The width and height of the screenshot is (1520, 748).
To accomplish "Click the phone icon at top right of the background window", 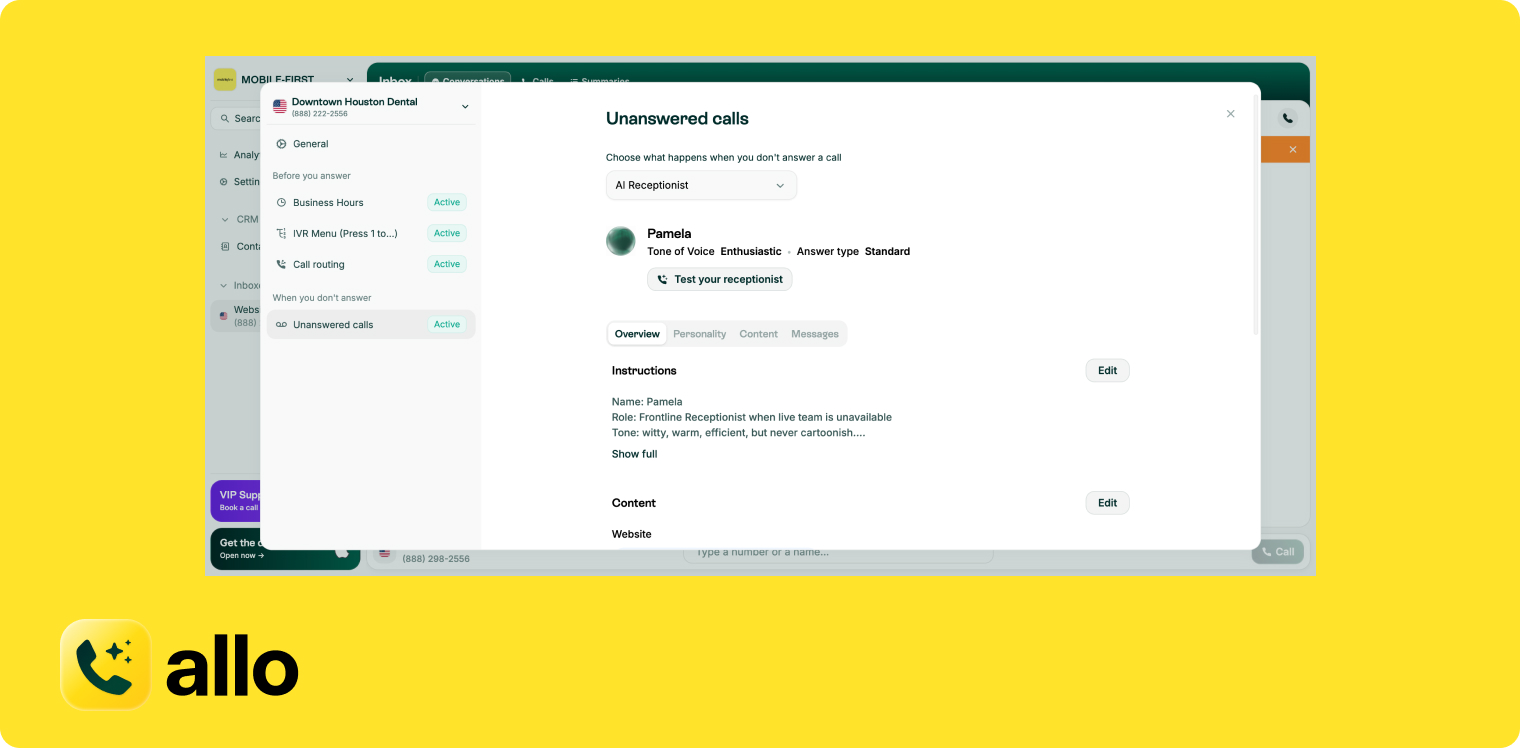I will [1287, 118].
